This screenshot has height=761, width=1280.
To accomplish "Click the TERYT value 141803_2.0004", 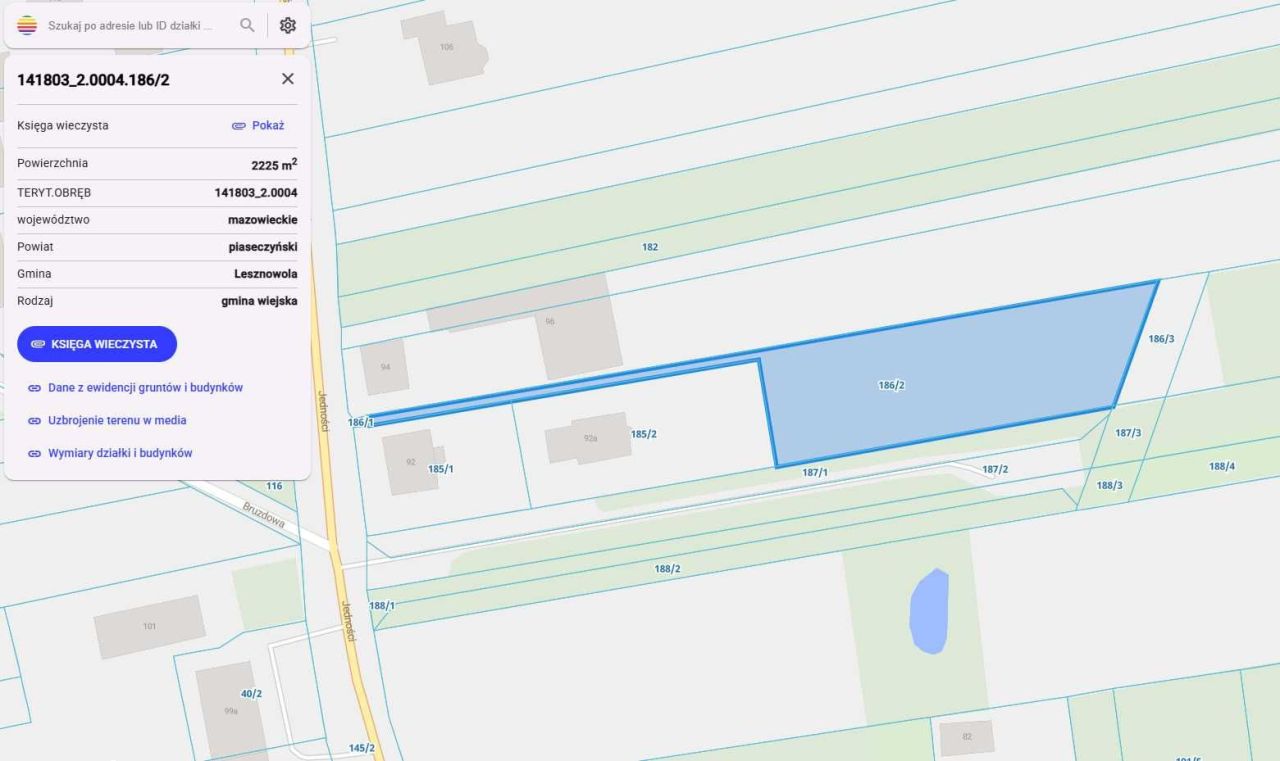I will tap(256, 192).
